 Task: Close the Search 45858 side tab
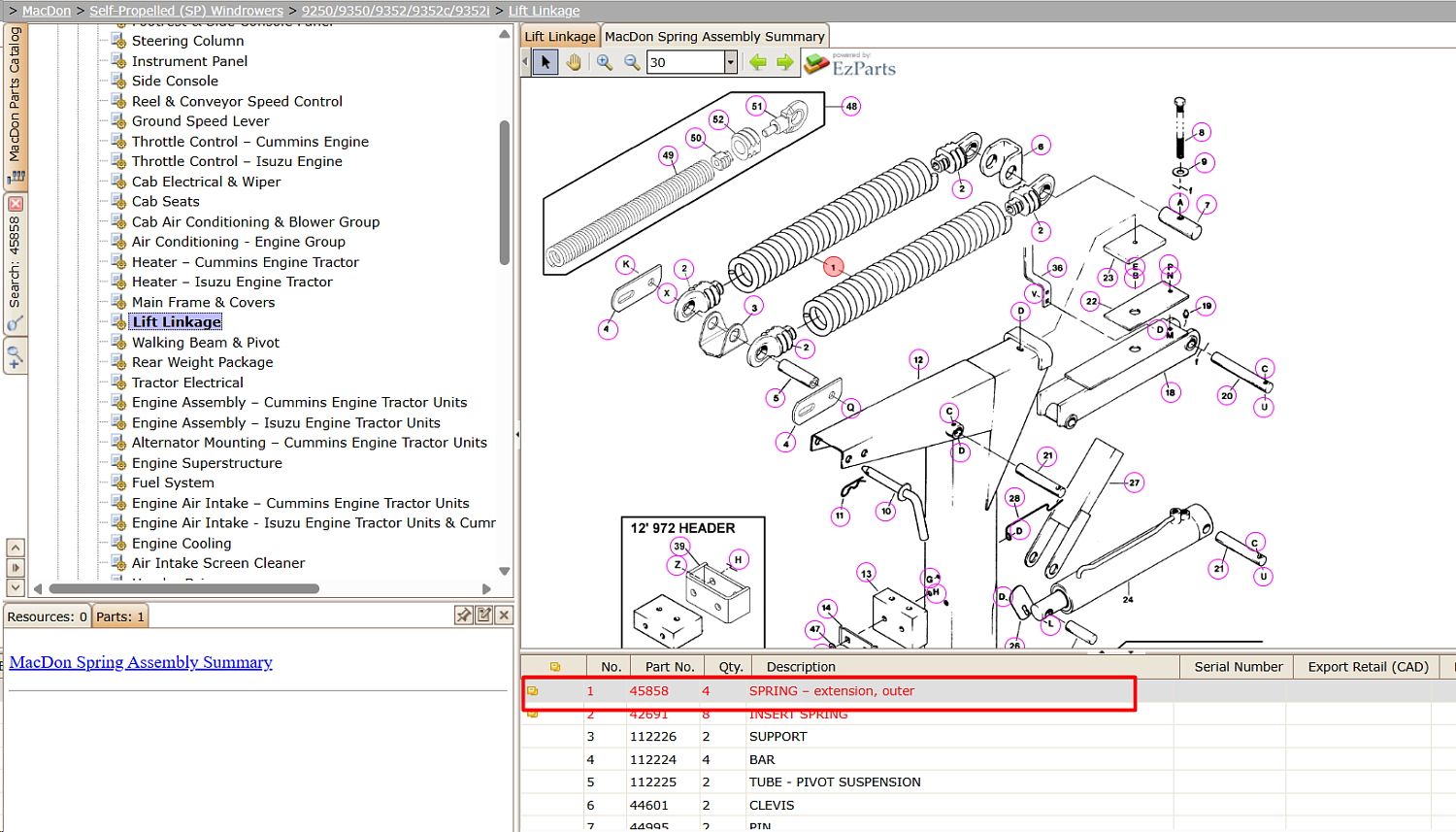point(16,204)
